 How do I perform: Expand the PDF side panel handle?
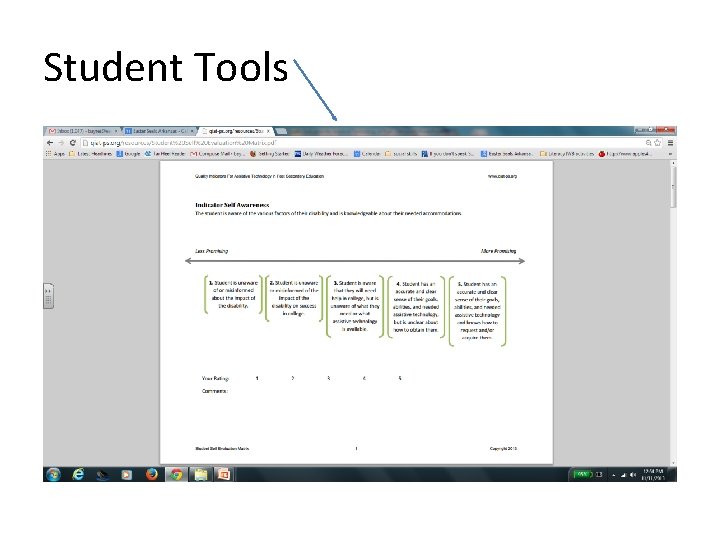click(48, 296)
